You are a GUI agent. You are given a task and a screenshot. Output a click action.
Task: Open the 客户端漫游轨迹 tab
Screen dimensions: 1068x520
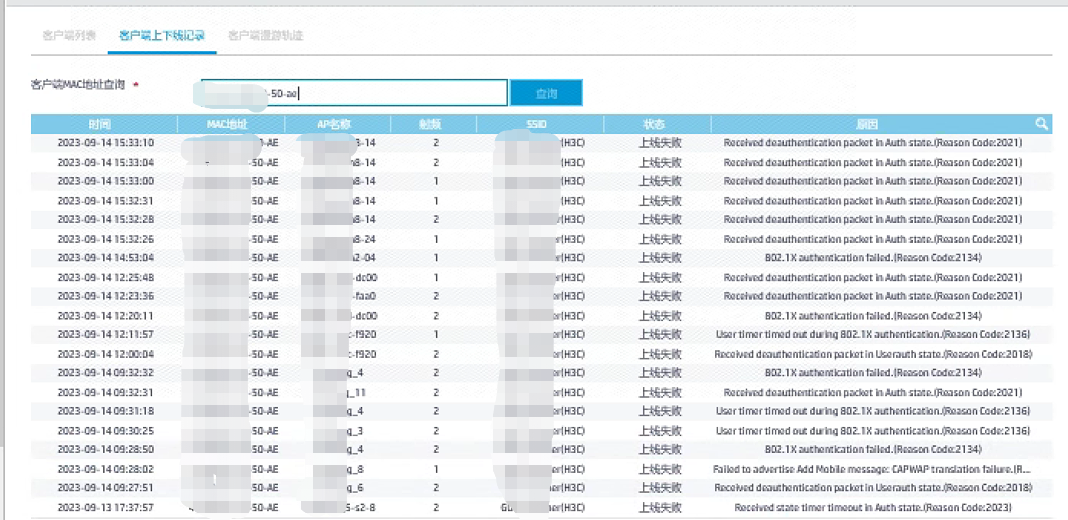(265, 36)
